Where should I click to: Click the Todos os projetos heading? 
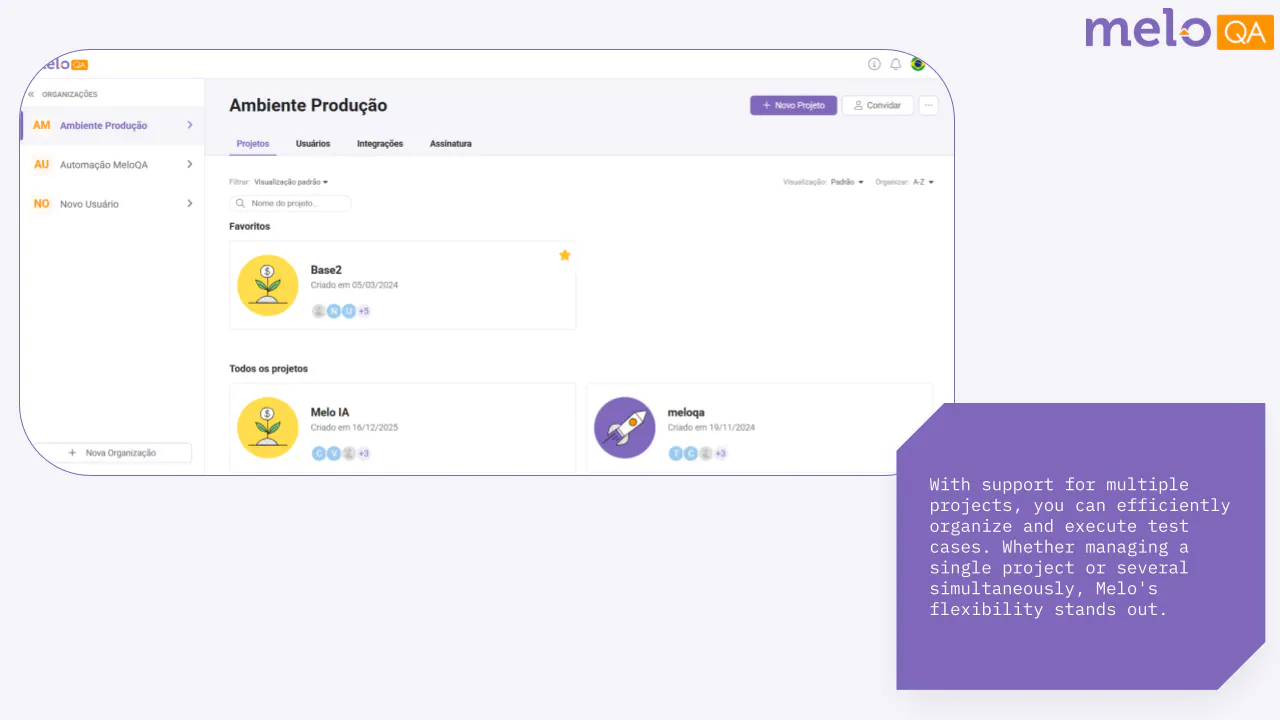coord(269,369)
